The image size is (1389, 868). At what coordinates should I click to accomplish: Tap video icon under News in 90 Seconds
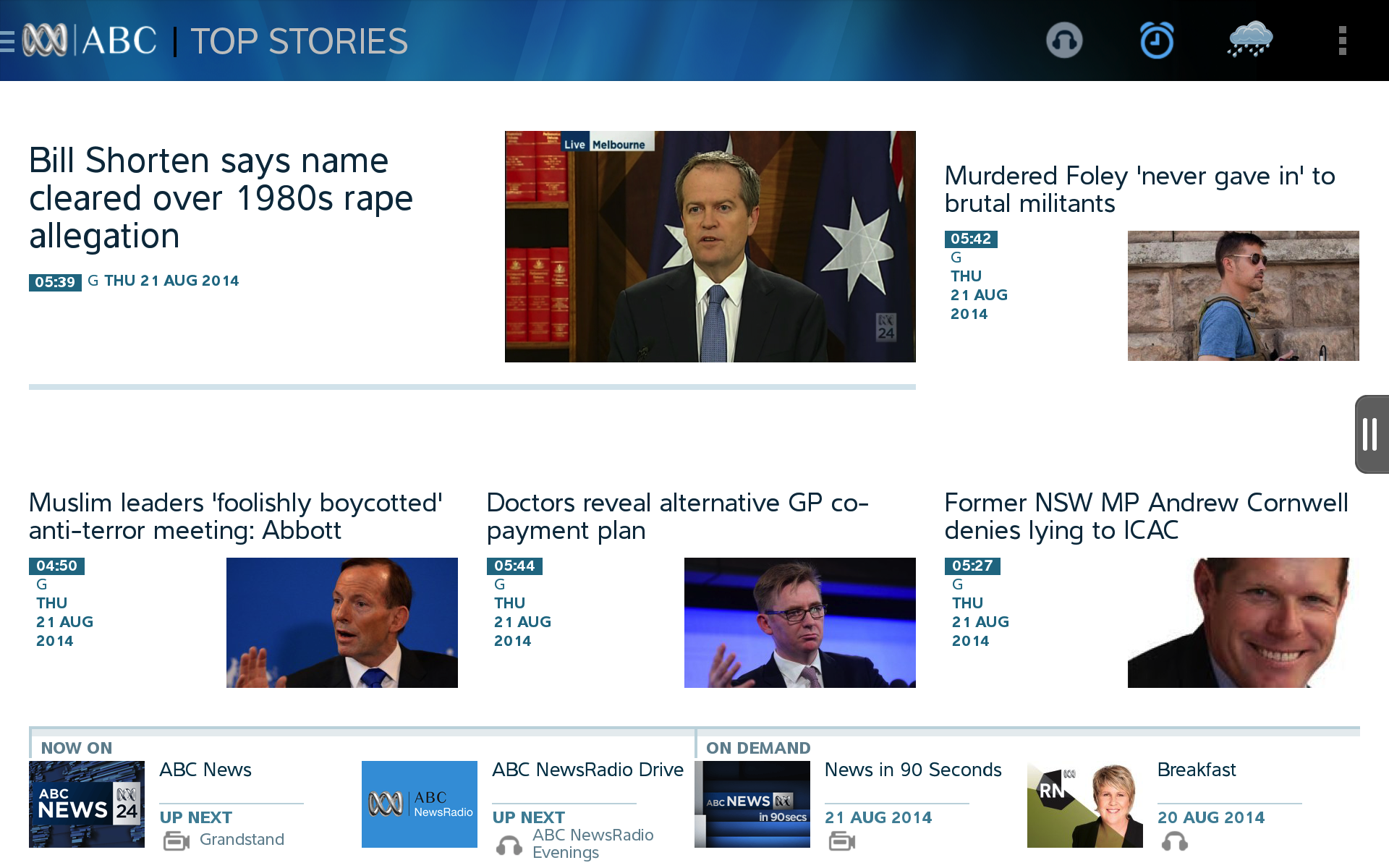point(842,841)
